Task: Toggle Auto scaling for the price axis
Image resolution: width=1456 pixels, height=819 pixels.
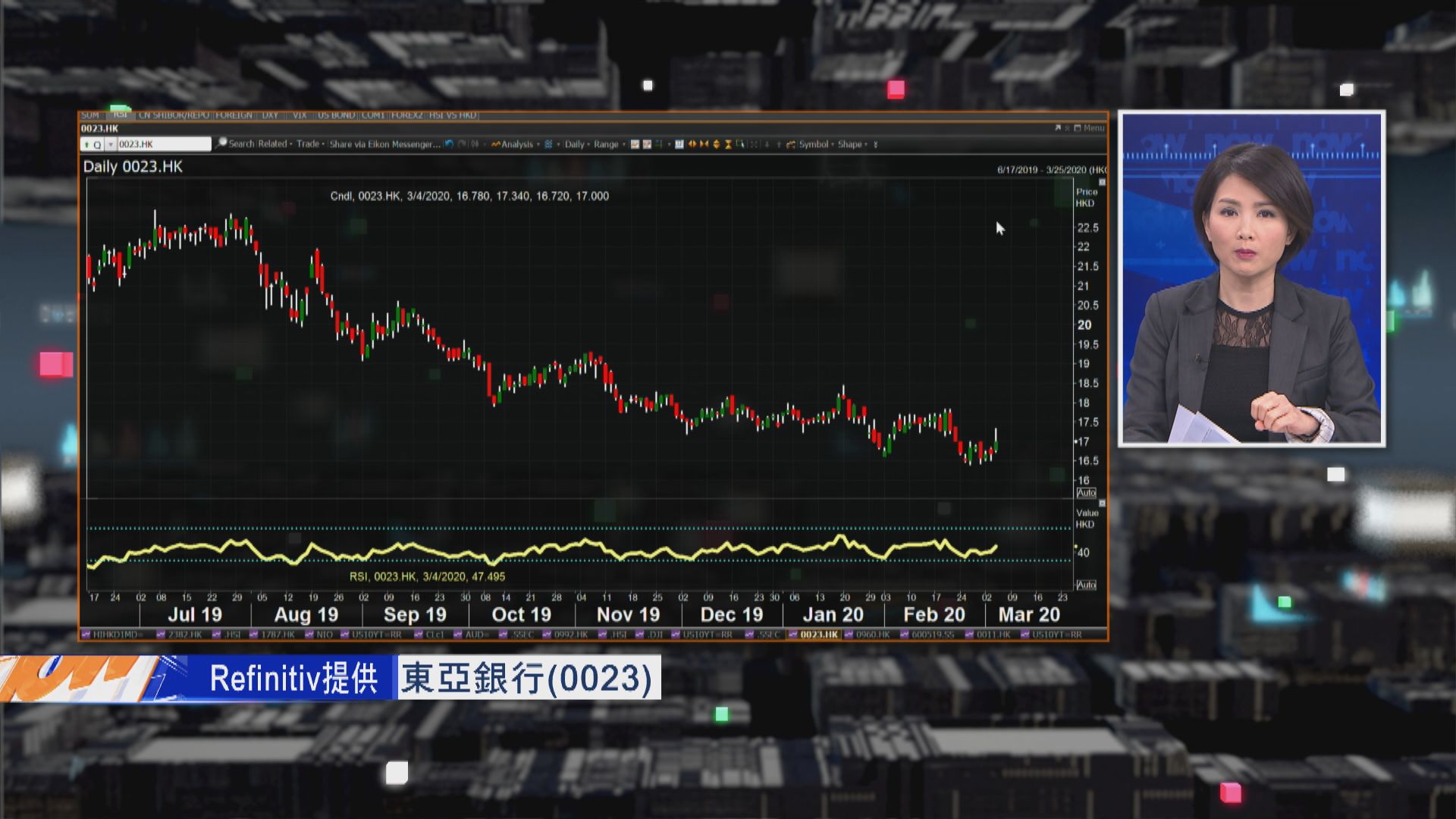Action: point(1086,493)
